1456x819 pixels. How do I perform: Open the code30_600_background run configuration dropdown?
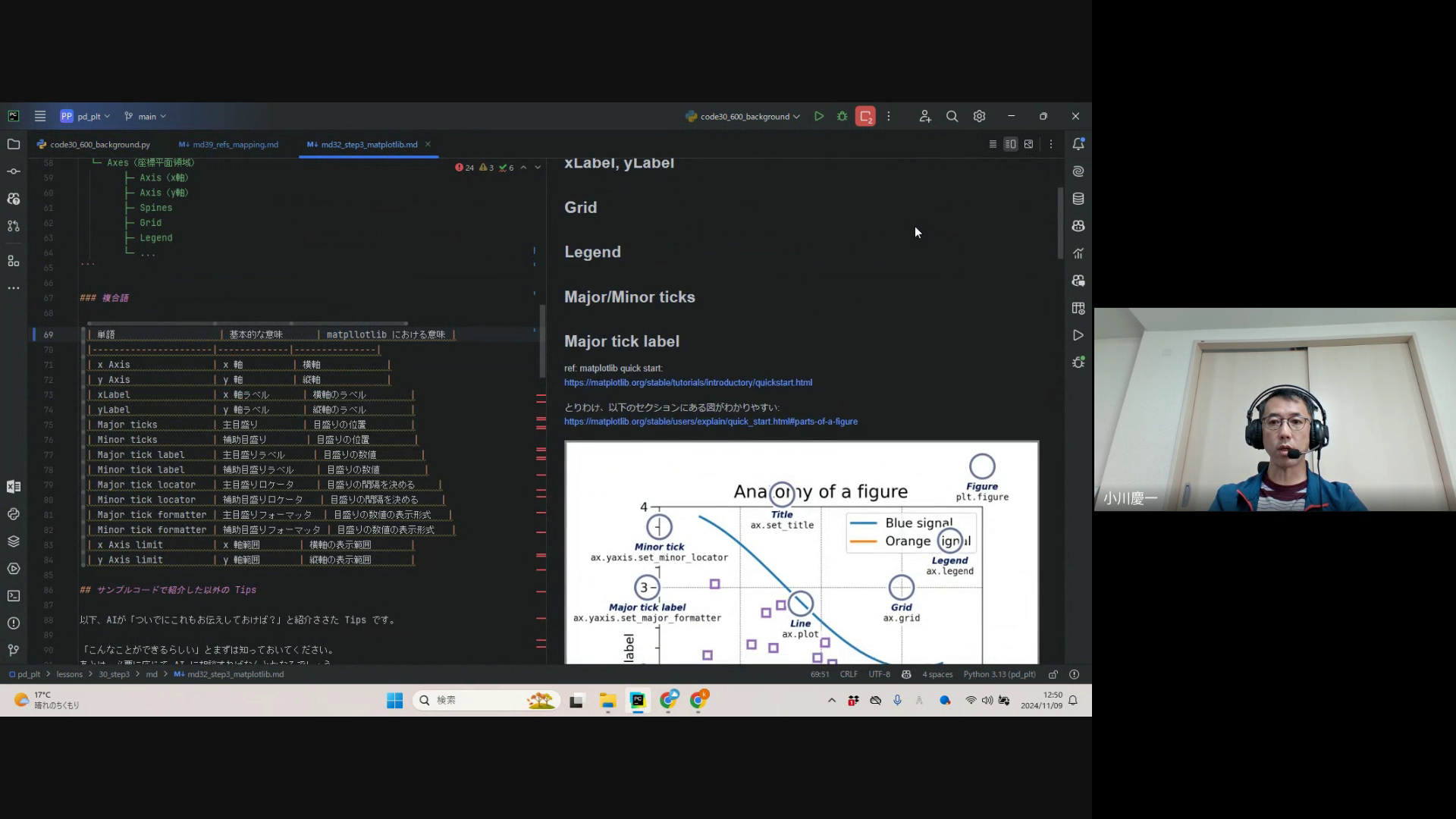click(x=743, y=117)
